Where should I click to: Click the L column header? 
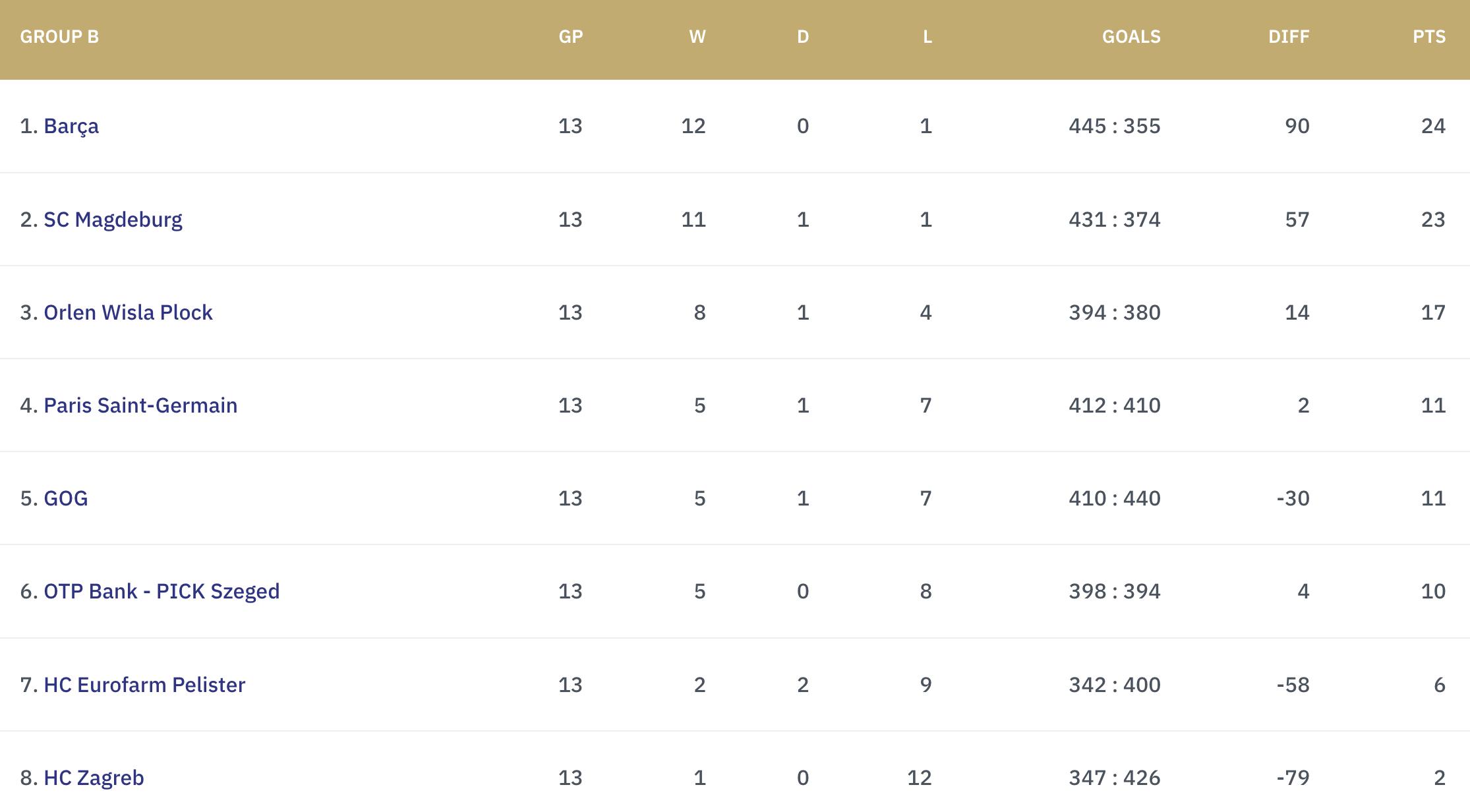pyautogui.click(x=927, y=37)
